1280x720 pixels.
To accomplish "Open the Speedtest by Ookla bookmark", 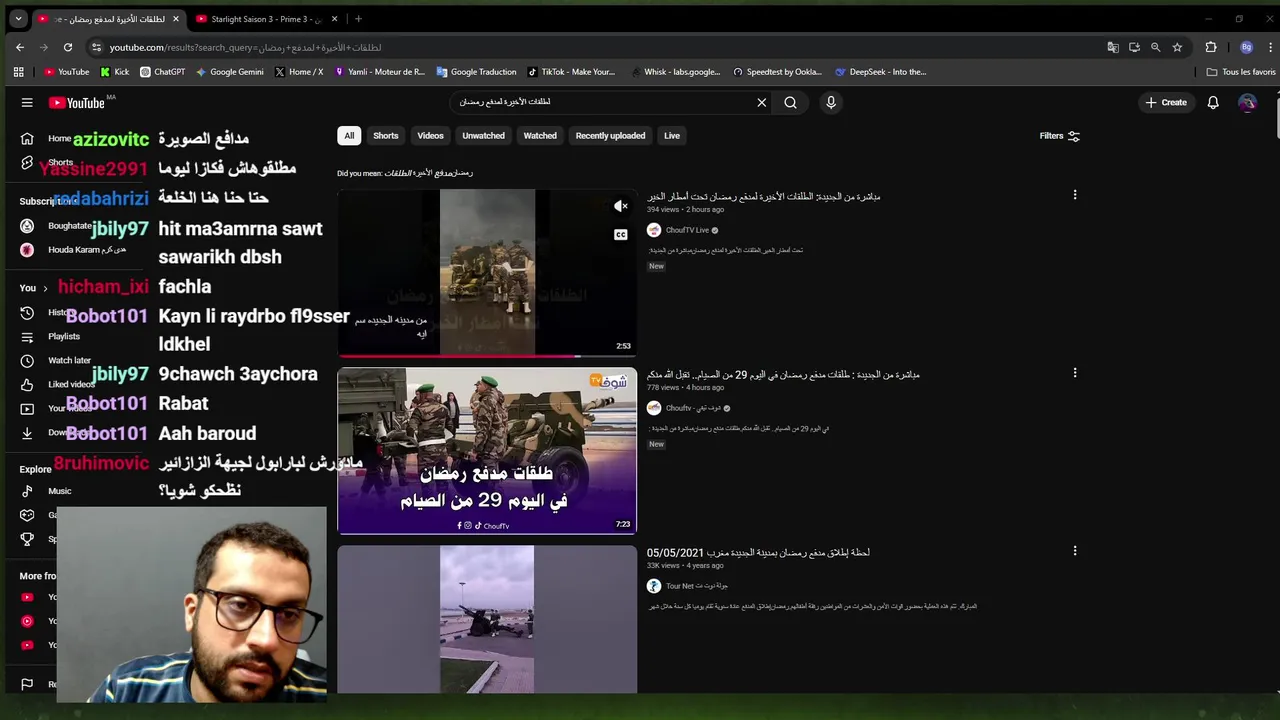I will [x=778, y=72].
